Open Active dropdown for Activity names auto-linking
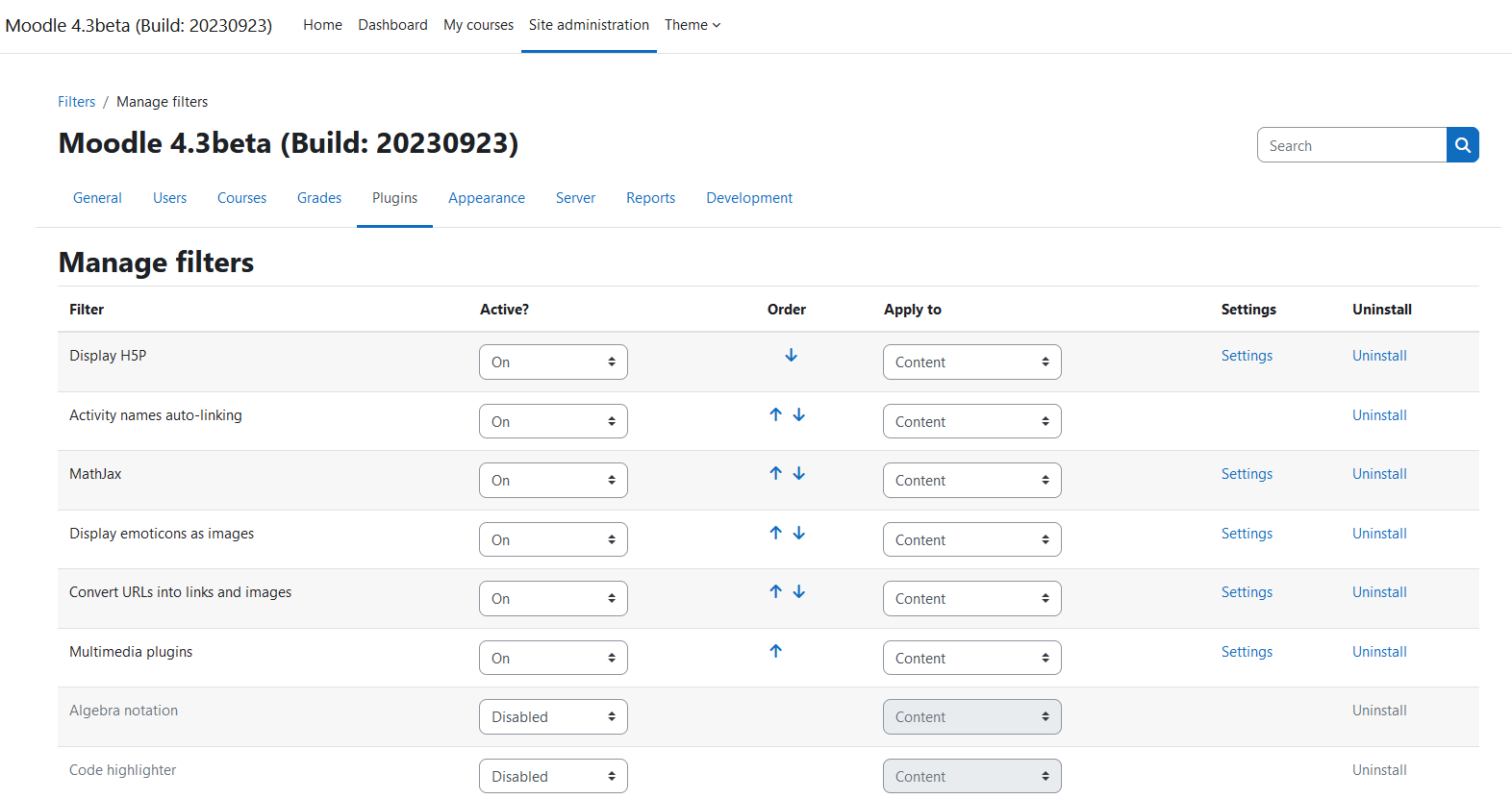The image size is (1512, 799). click(553, 421)
